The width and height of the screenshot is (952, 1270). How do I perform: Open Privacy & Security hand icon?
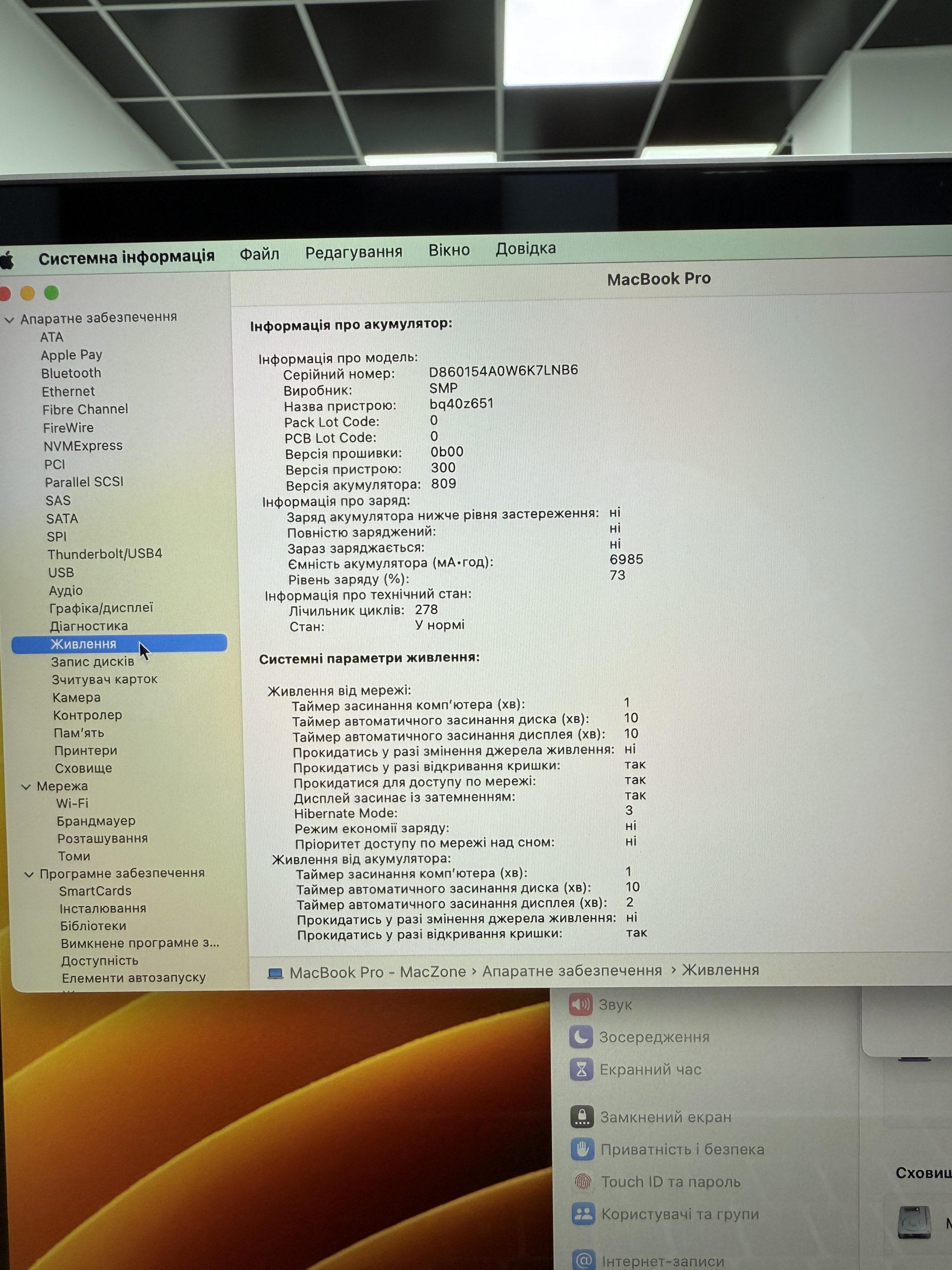click(x=583, y=1149)
